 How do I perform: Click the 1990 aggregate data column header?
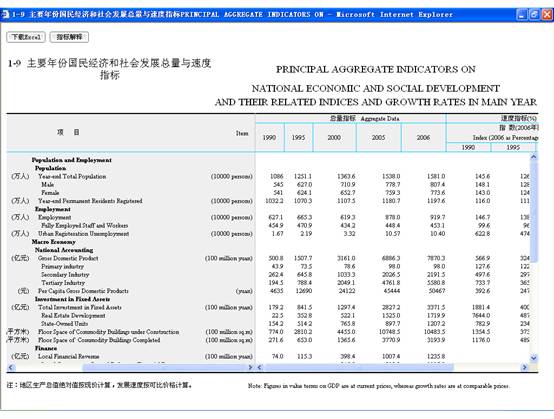coord(270,137)
